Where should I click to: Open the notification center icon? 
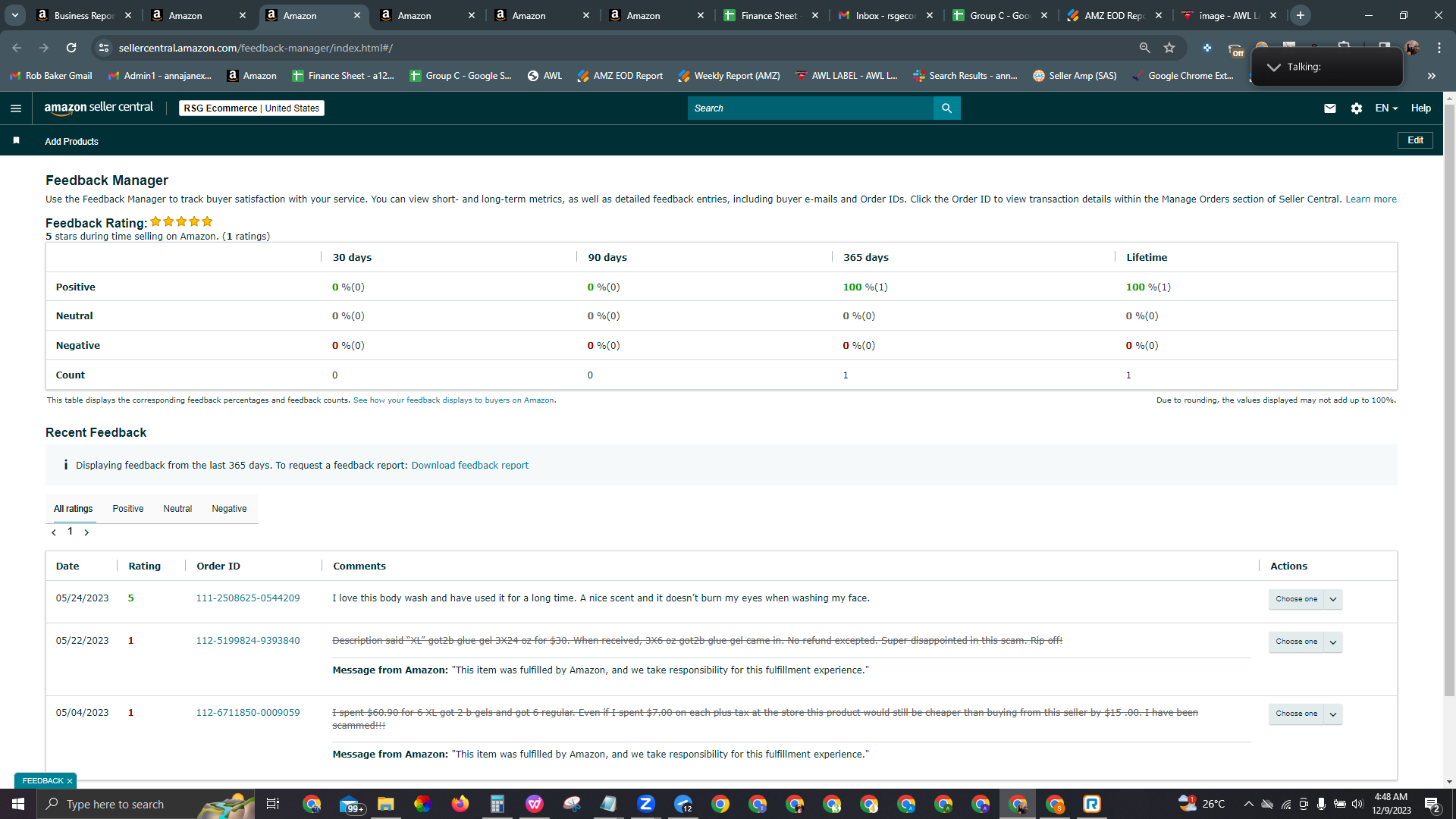point(1432,804)
